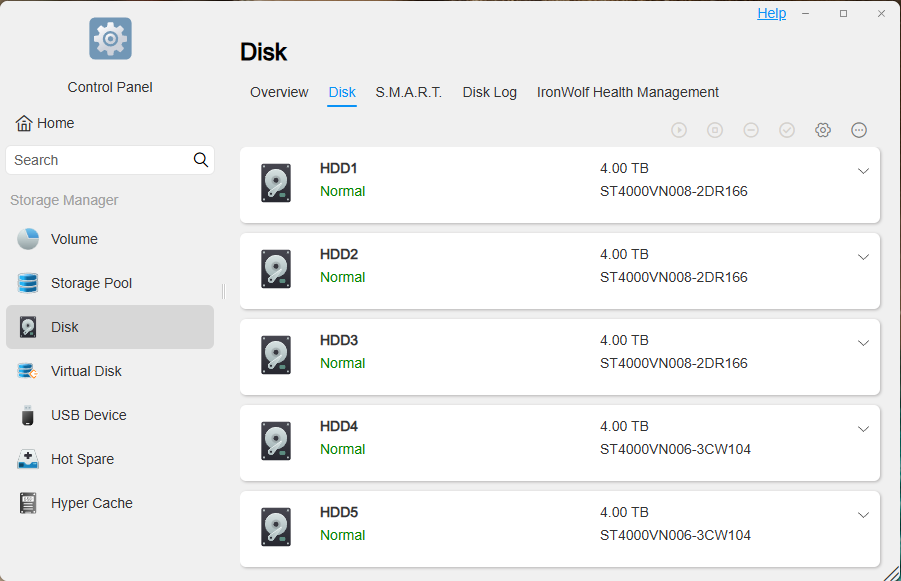Image resolution: width=901 pixels, height=581 pixels.
Task: Click the checkmark circle toolbar icon
Action: 787,130
